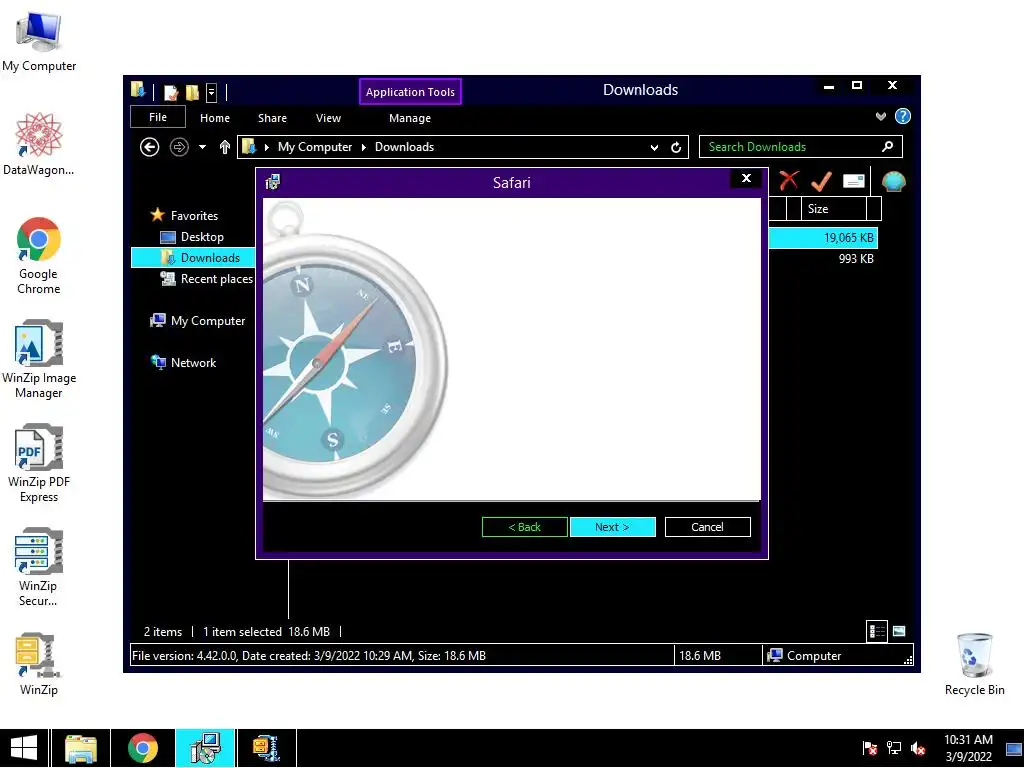Image resolution: width=1024 pixels, height=768 pixels.
Task: Open Explorer help question mark
Action: 903,116
